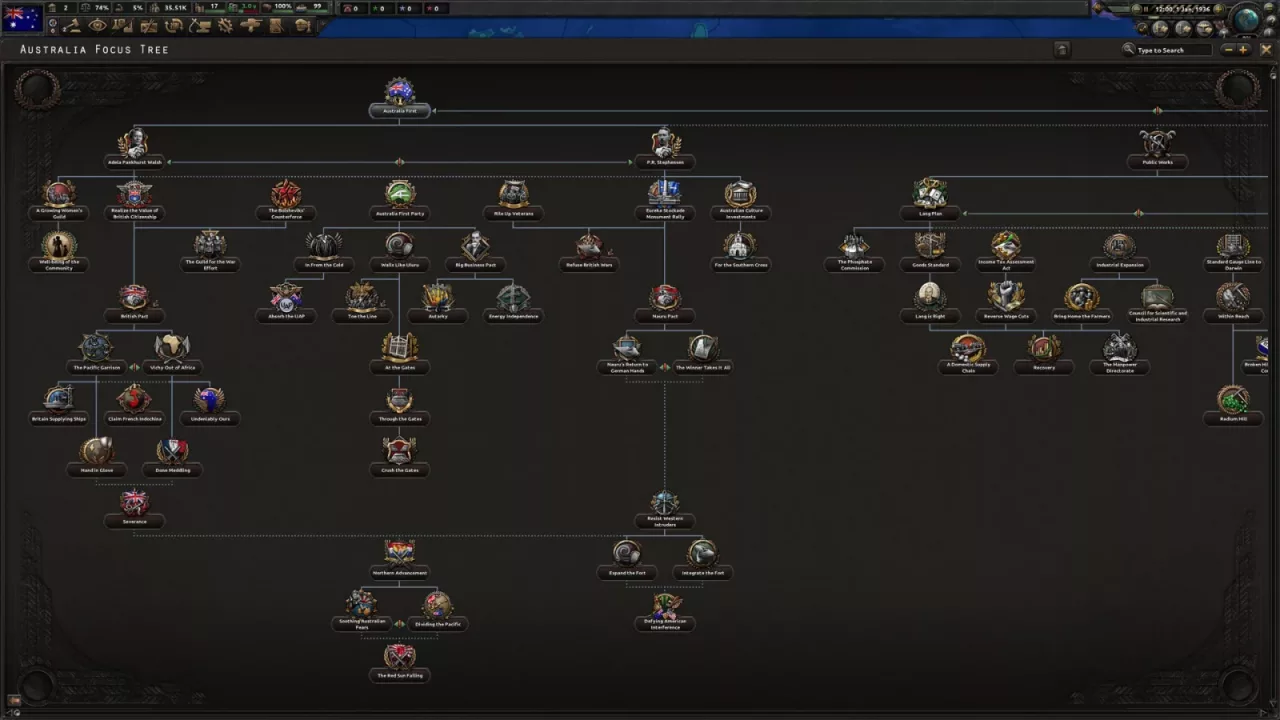Choose the Nauru Pact focus icon
The height and width of the screenshot is (720, 1280).
pyautogui.click(x=665, y=297)
